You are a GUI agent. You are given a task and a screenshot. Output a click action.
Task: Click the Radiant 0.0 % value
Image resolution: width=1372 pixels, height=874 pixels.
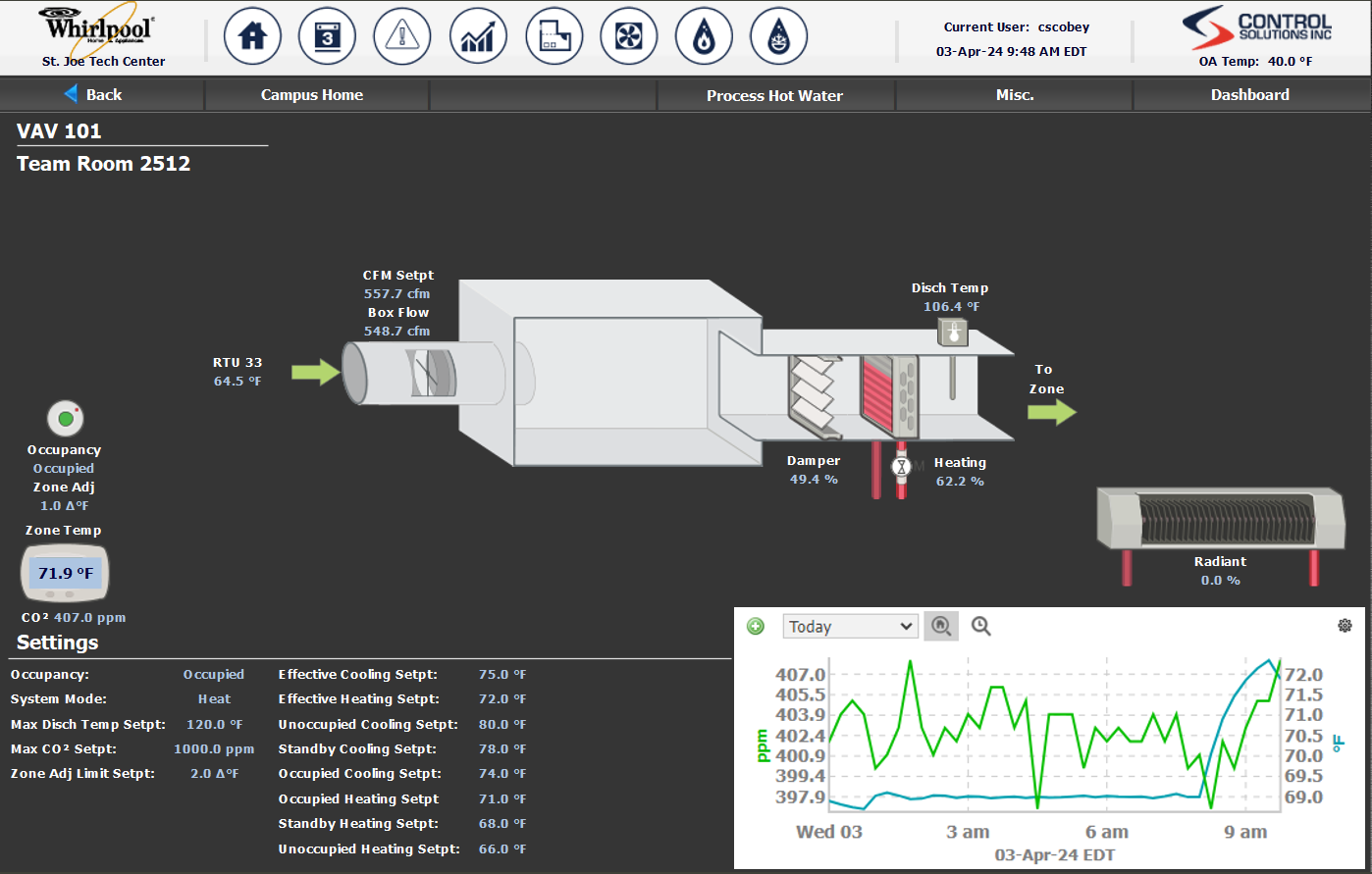click(1220, 580)
